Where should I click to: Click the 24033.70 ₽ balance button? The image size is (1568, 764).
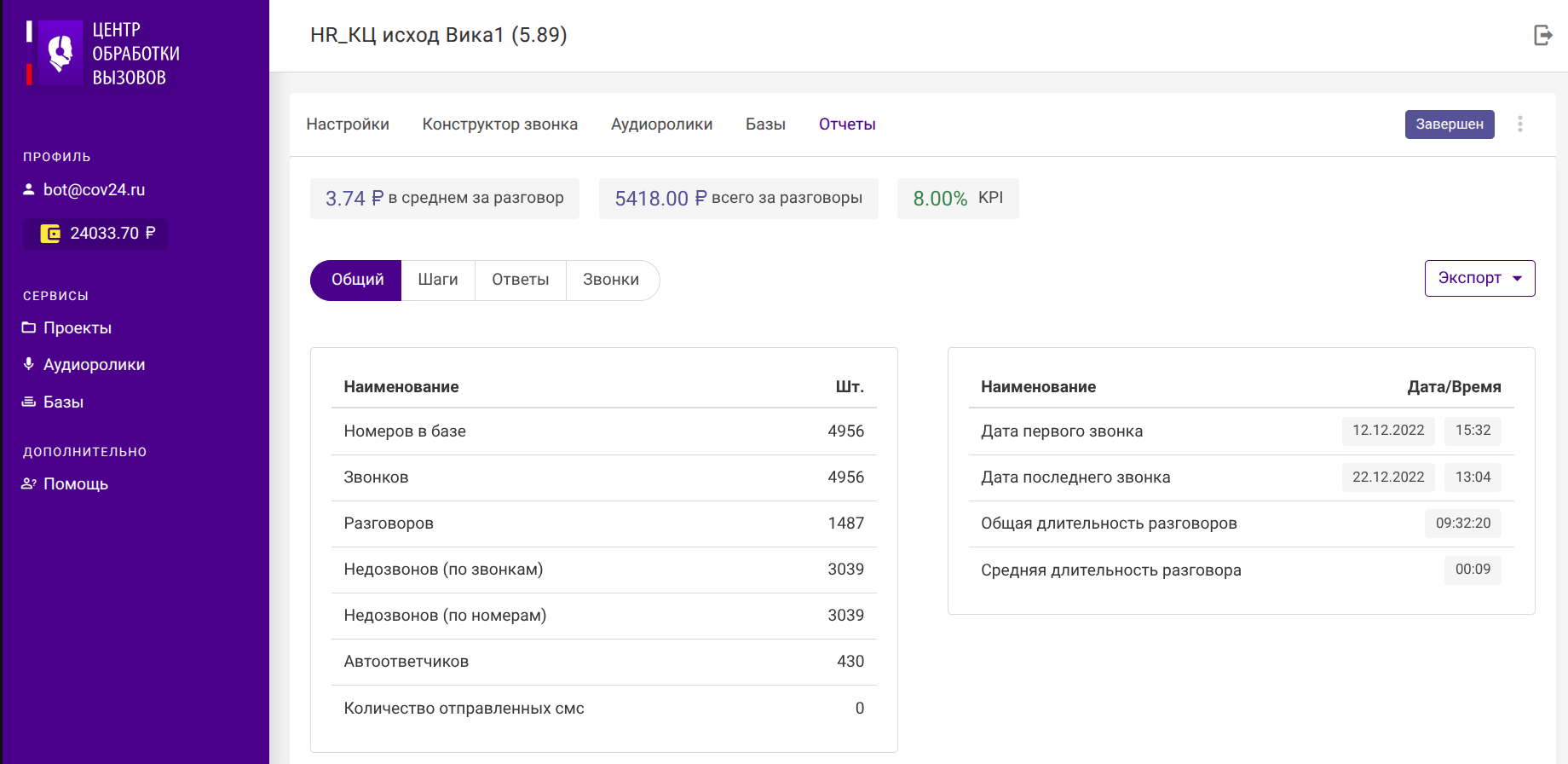point(95,234)
